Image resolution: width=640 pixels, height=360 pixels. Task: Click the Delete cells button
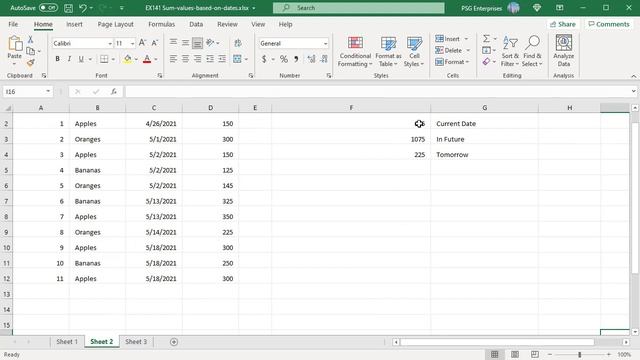click(x=453, y=50)
